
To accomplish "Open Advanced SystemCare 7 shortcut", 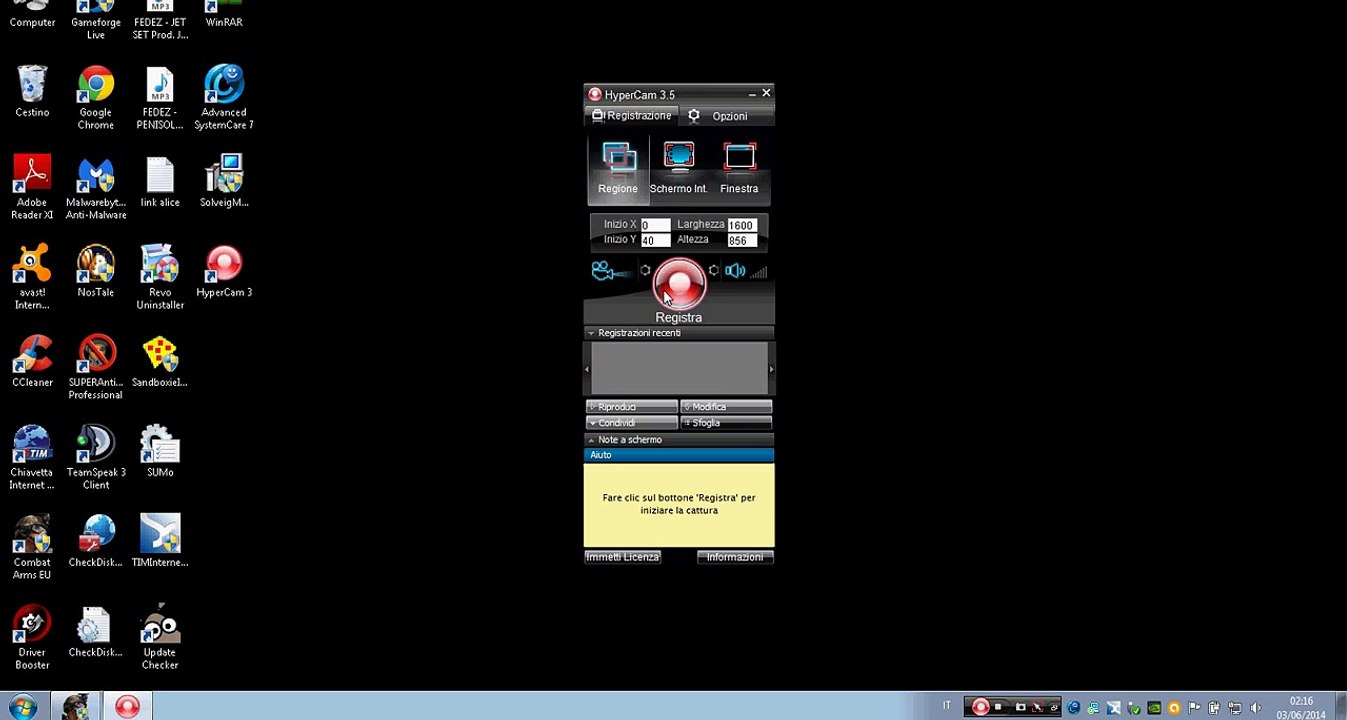I will click(x=224, y=98).
